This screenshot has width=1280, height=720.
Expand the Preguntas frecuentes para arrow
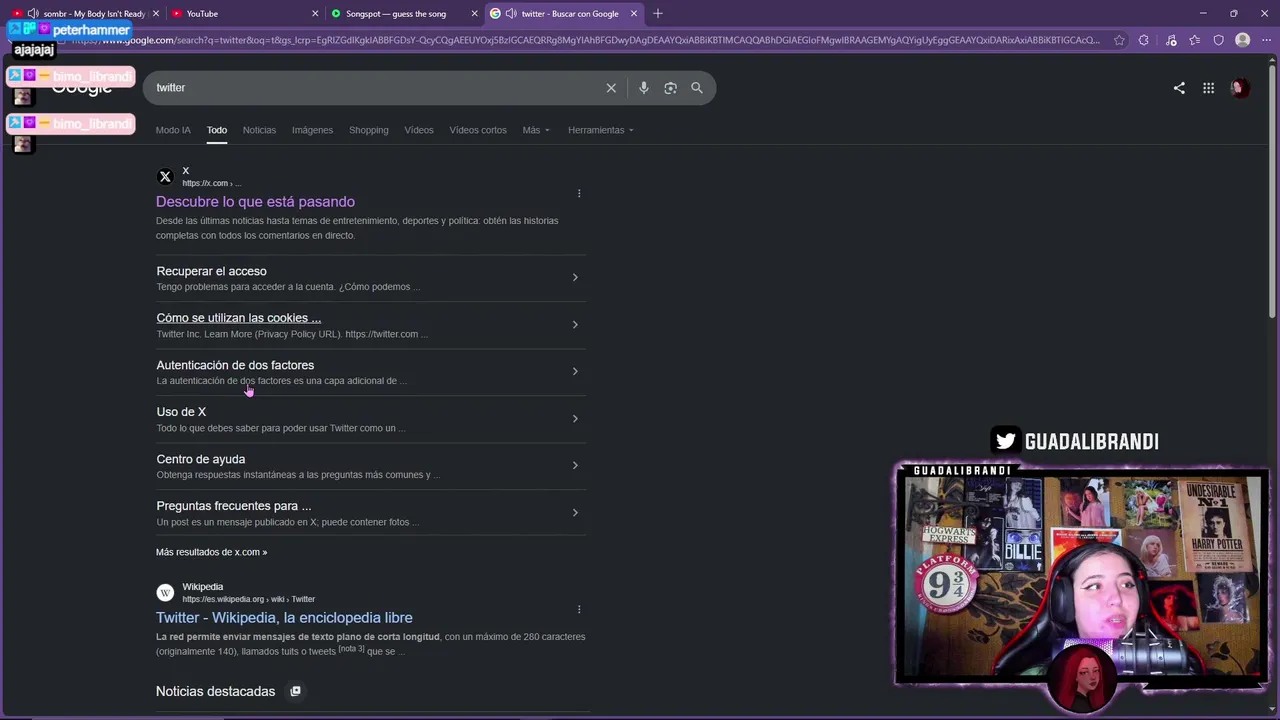pyautogui.click(x=575, y=513)
